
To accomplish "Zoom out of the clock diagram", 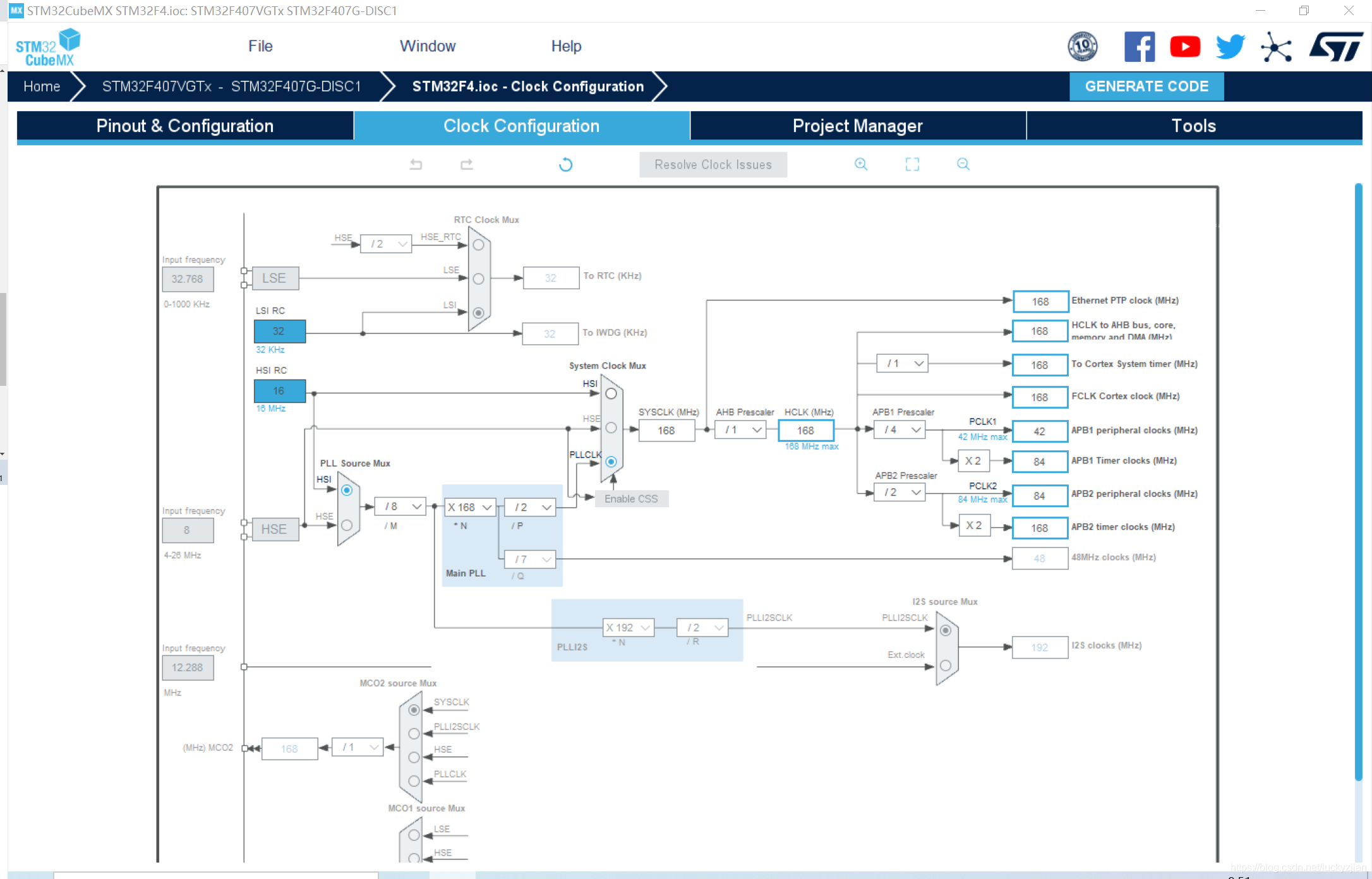I will (x=963, y=165).
